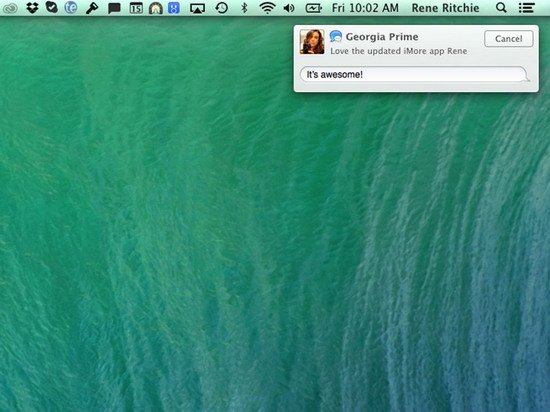The width and height of the screenshot is (550, 412).
Task: Cancel the Georgia Prime reply notification
Action: 509,39
